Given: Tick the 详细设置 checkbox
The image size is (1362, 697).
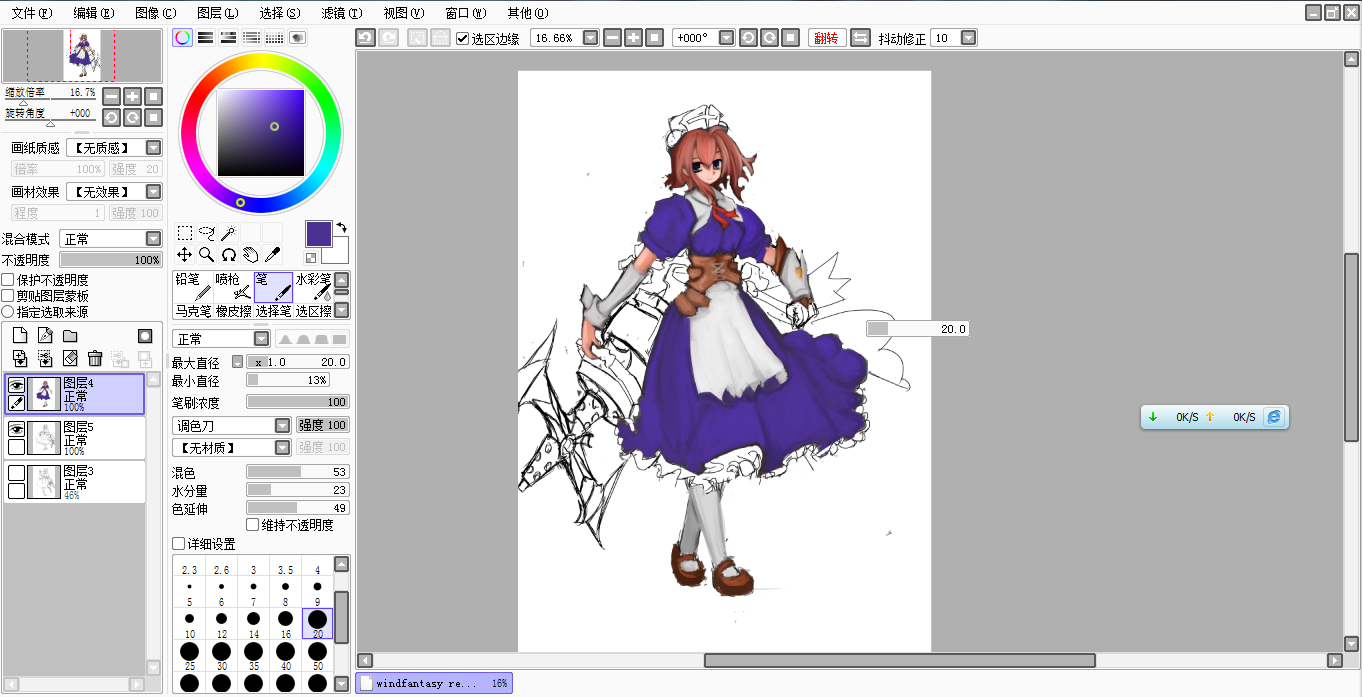Looking at the screenshot, I should [178, 544].
